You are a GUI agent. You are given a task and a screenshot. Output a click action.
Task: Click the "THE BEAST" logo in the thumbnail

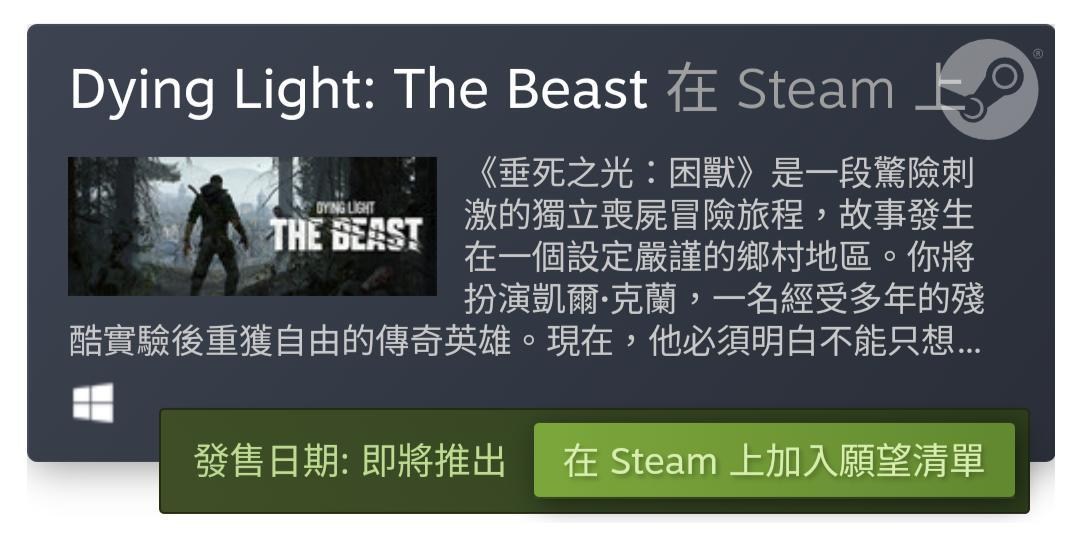(x=346, y=235)
